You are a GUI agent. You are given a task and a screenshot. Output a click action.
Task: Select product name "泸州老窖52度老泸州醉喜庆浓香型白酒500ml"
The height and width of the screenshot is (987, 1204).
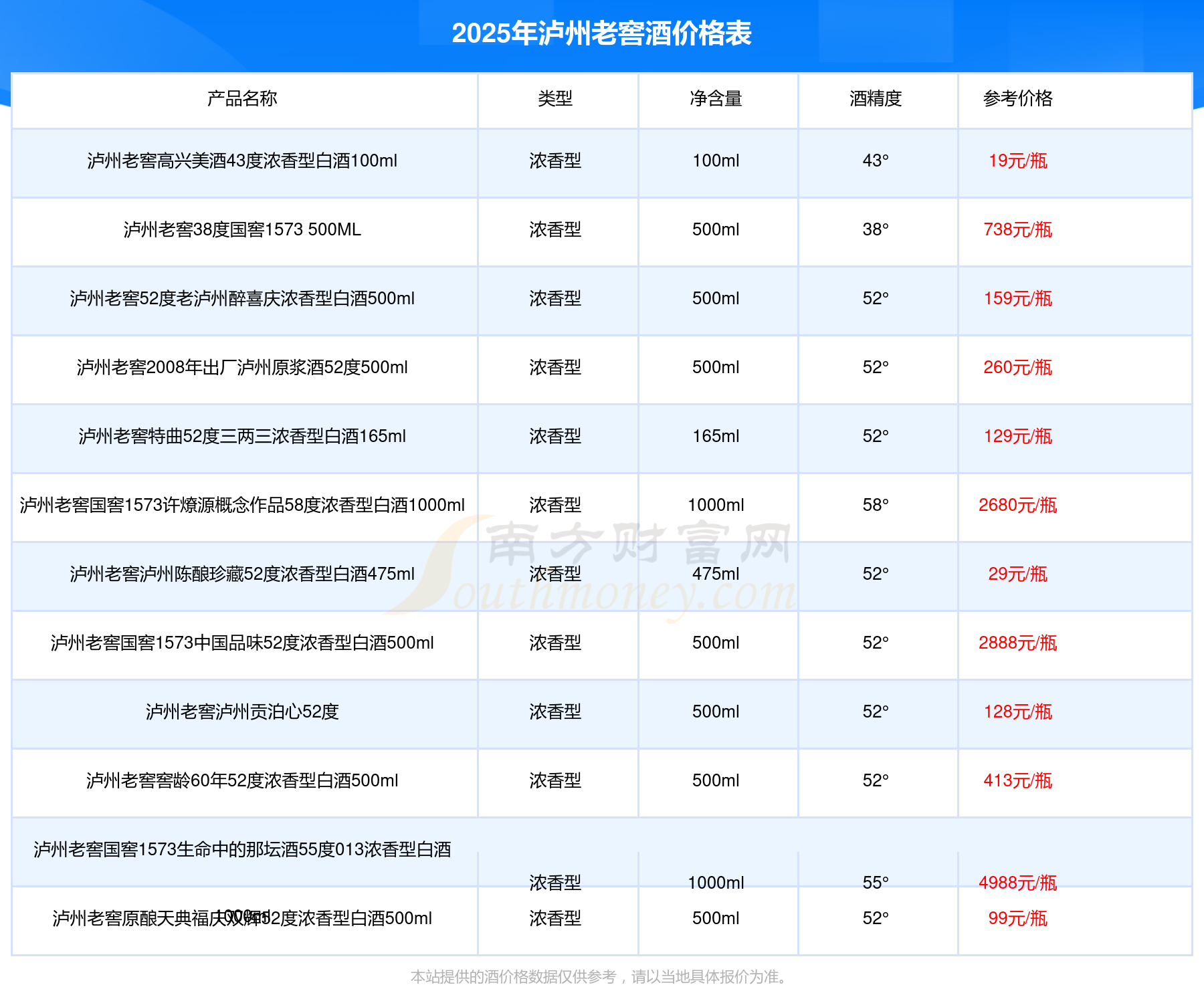pos(242,298)
